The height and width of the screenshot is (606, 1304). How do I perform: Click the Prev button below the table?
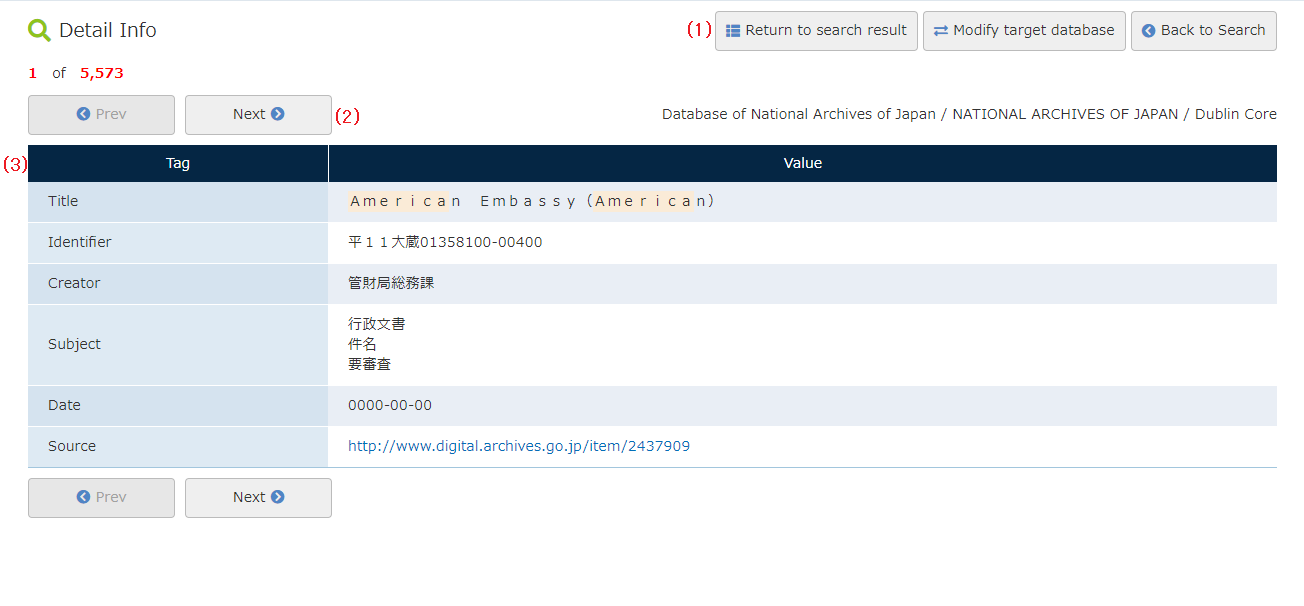click(x=101, y=498)
